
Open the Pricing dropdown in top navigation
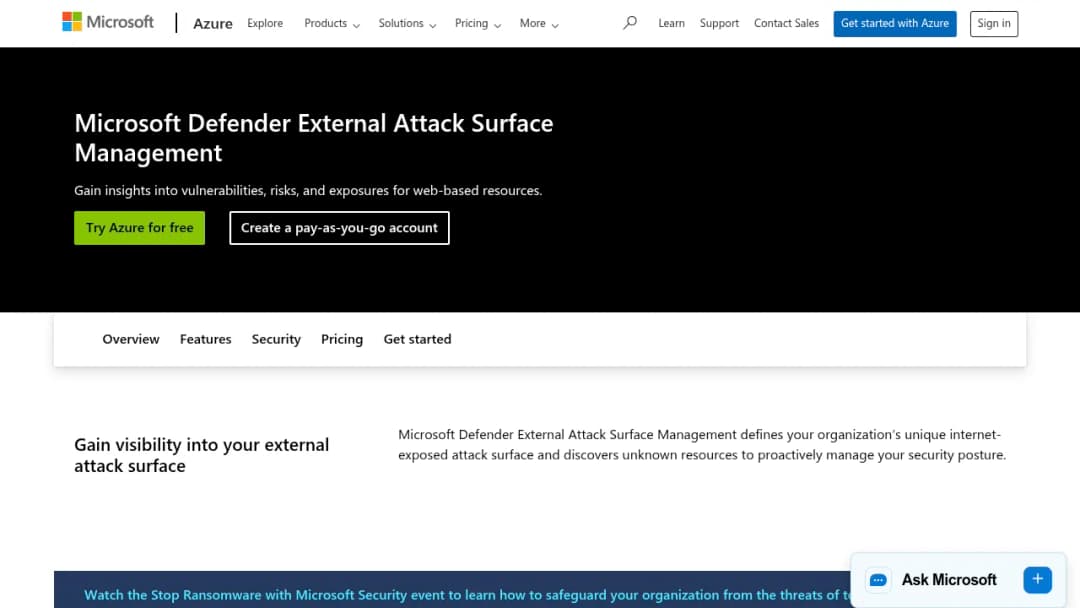tap(478, 23)
